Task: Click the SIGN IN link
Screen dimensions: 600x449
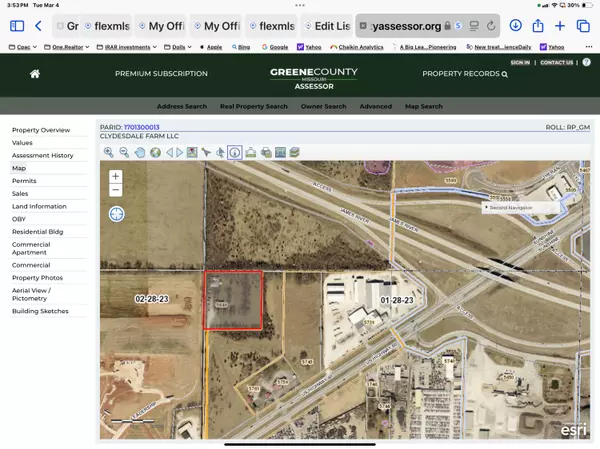Action: 520,62
